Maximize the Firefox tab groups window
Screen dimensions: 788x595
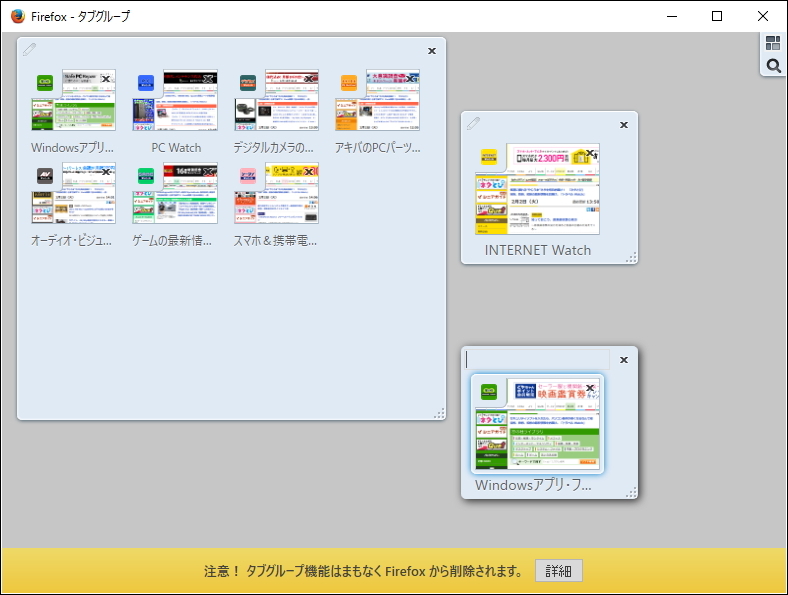point(717,16)
